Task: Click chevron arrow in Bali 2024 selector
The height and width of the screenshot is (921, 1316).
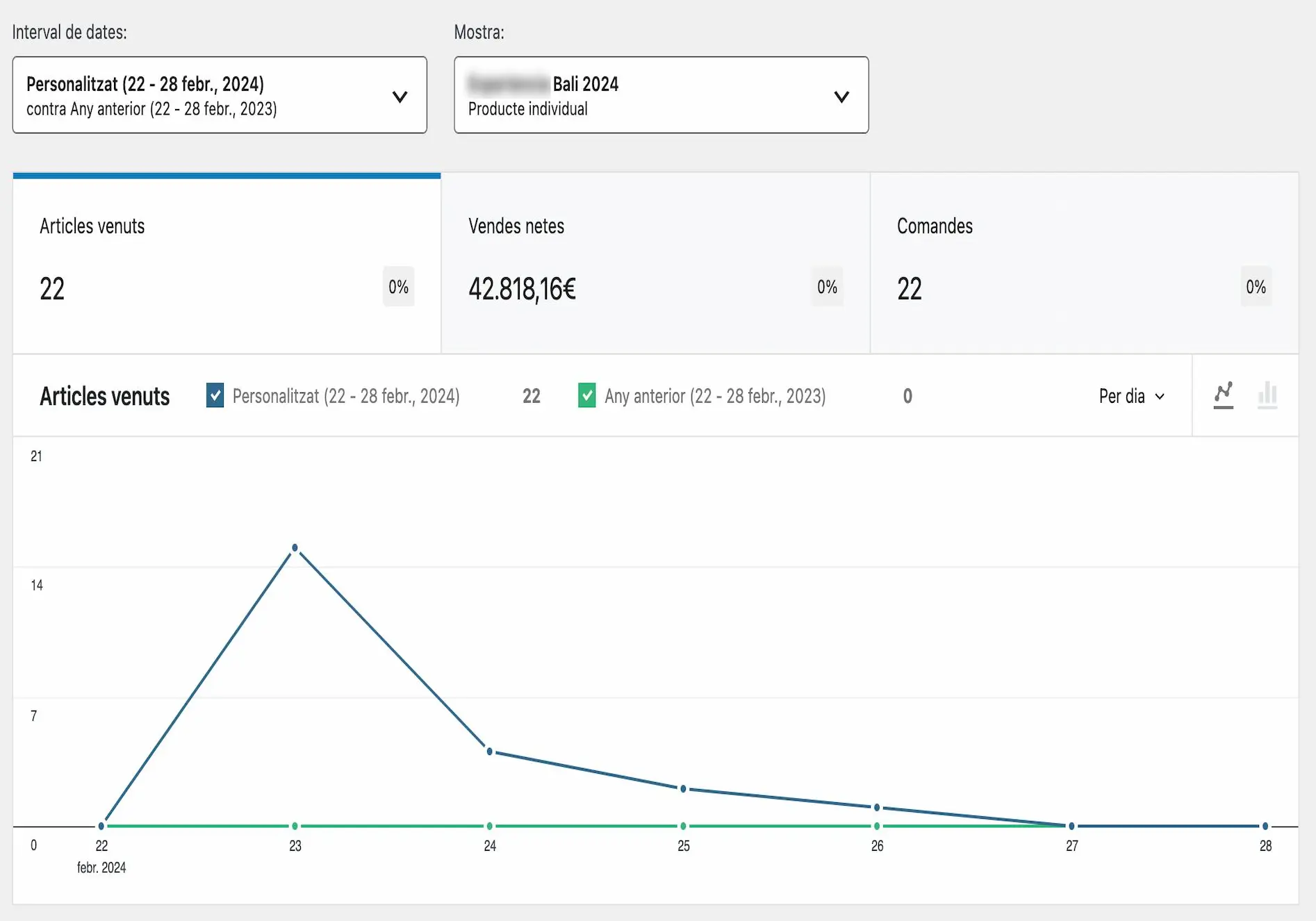Action: click(x=841, y=97)
